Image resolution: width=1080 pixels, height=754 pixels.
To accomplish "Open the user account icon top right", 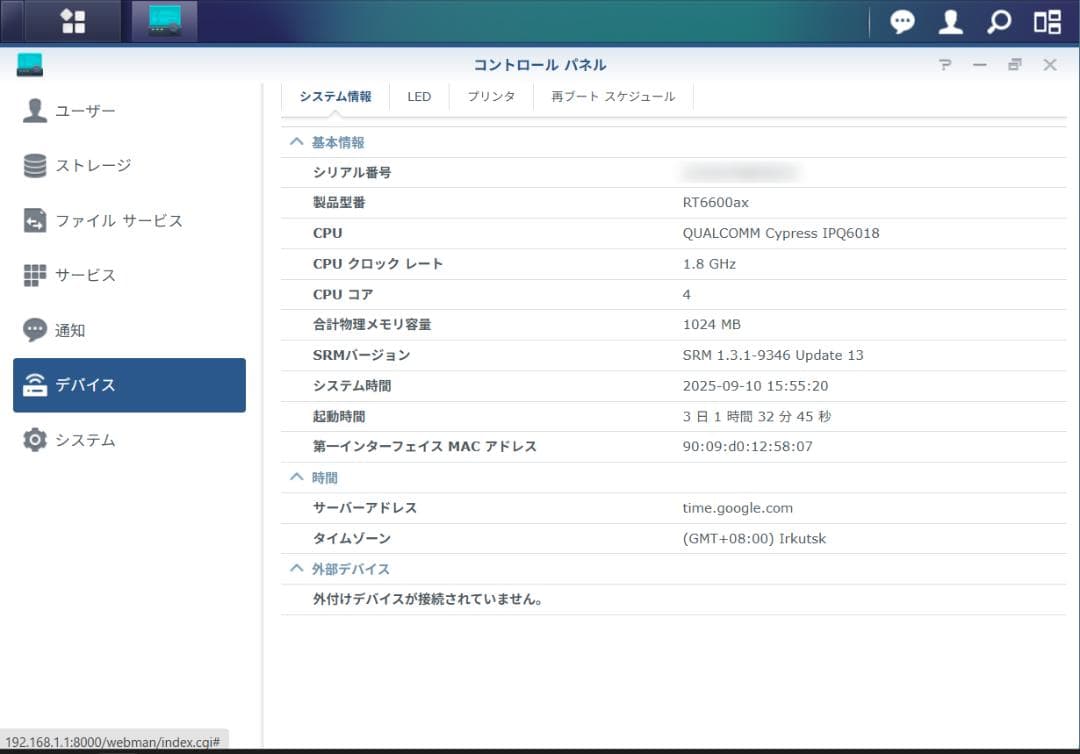I will 950,21.
